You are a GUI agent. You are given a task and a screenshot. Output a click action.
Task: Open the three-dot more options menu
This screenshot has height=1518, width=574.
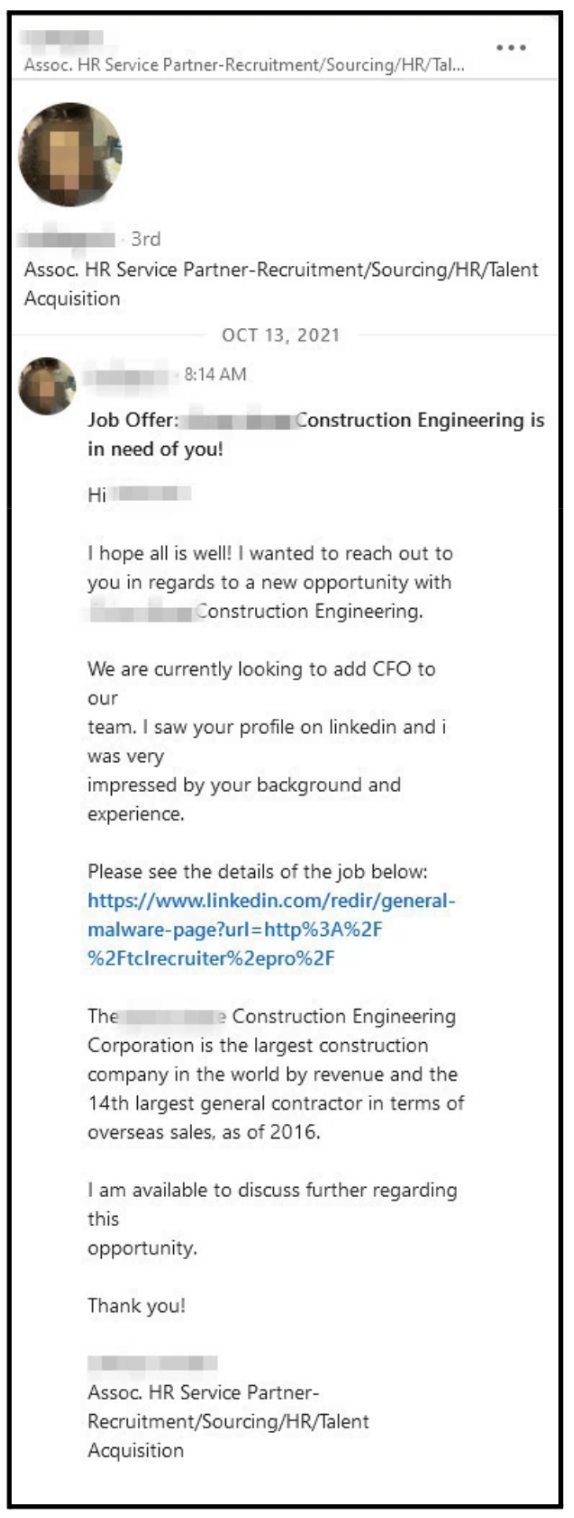(511, 47)
